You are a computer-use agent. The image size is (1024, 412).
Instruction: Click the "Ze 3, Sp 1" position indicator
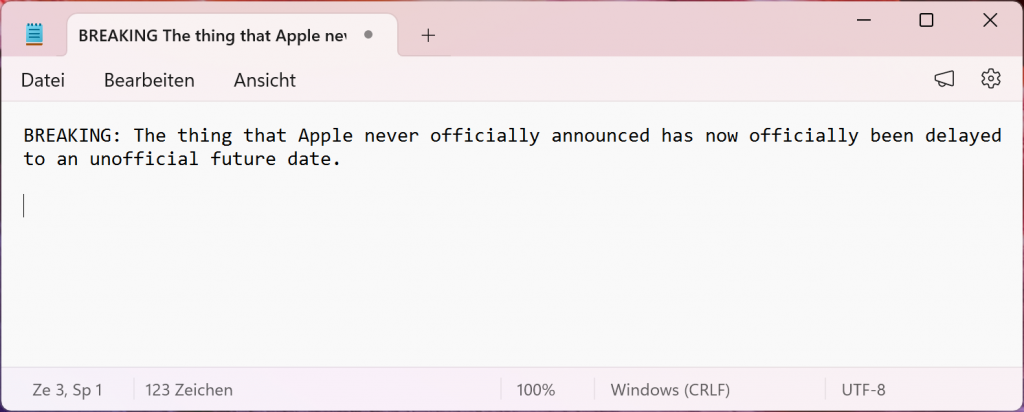67,390
